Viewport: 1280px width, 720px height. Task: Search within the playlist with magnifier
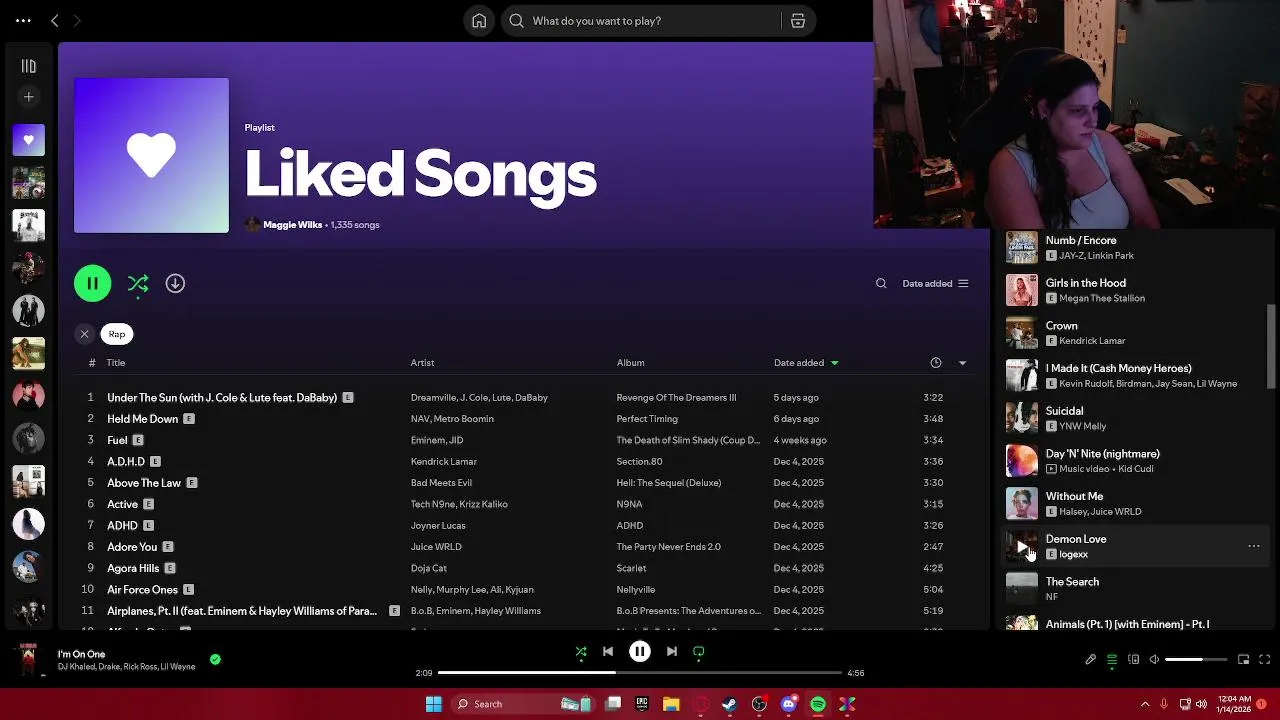[x=881, y=284]
